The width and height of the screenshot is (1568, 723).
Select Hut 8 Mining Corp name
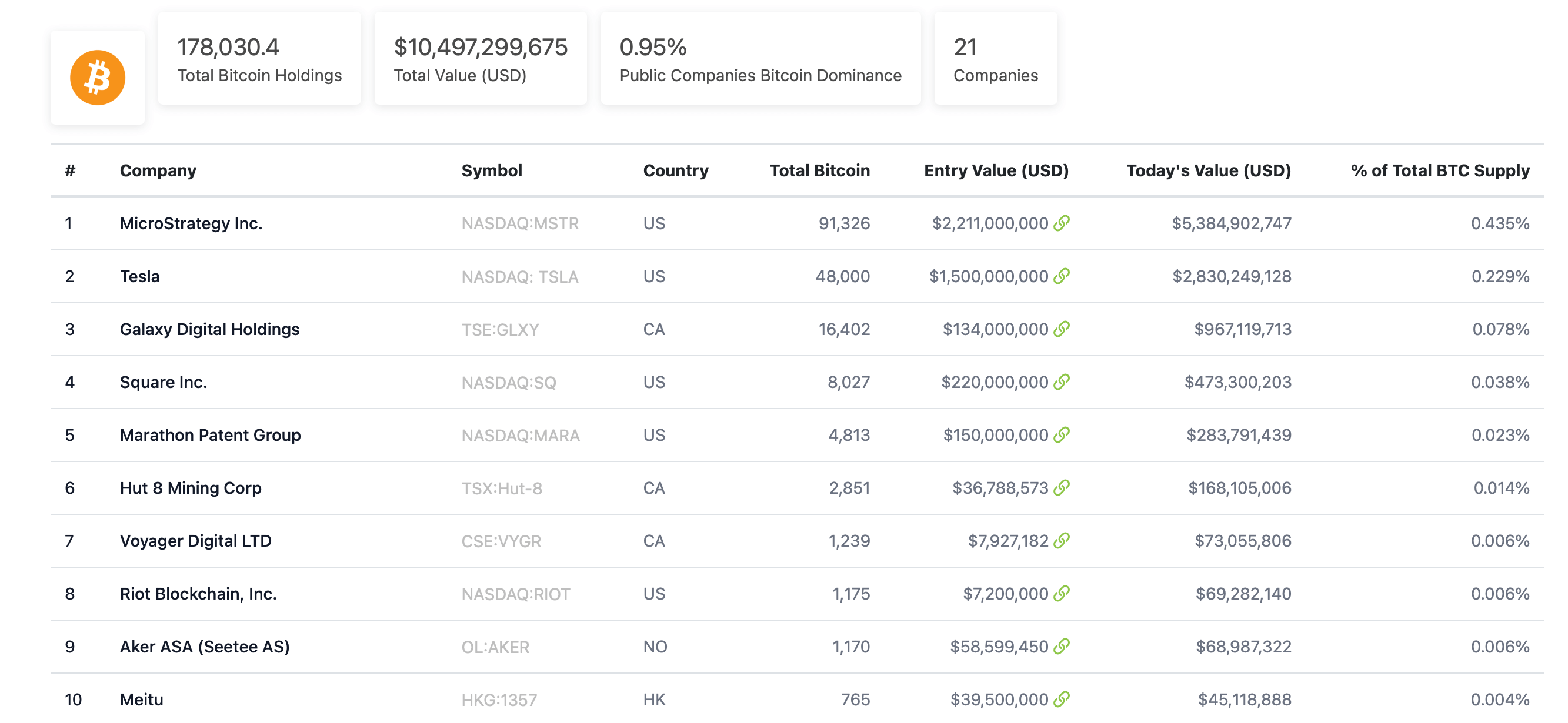click(191, 488)
